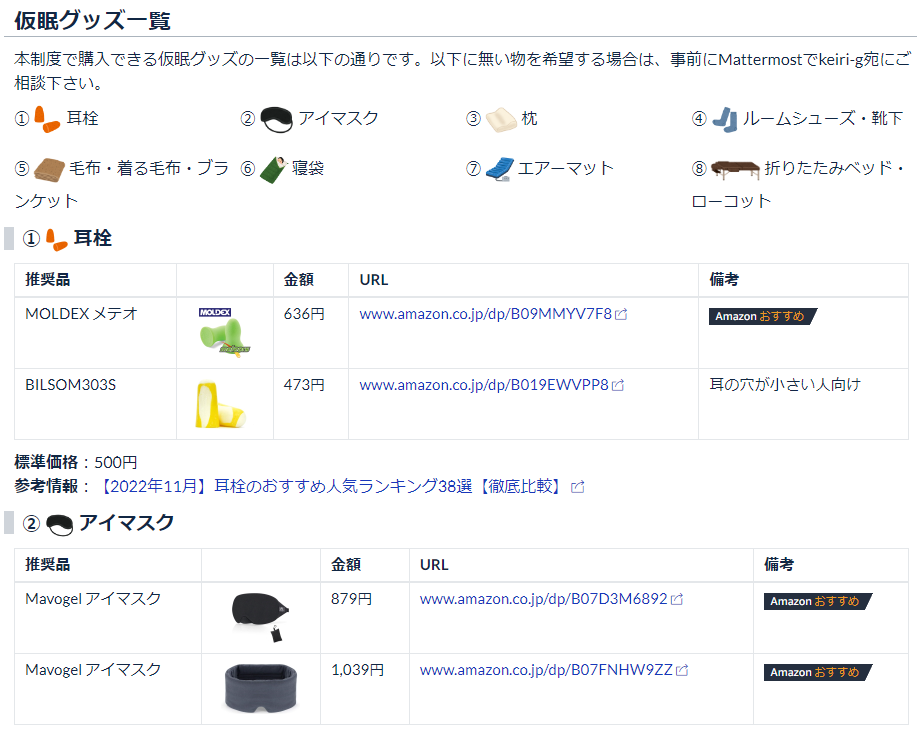Click the pillow icon beside 枕
The height and width of the screenshot is (735, 921).
(501, 119)
